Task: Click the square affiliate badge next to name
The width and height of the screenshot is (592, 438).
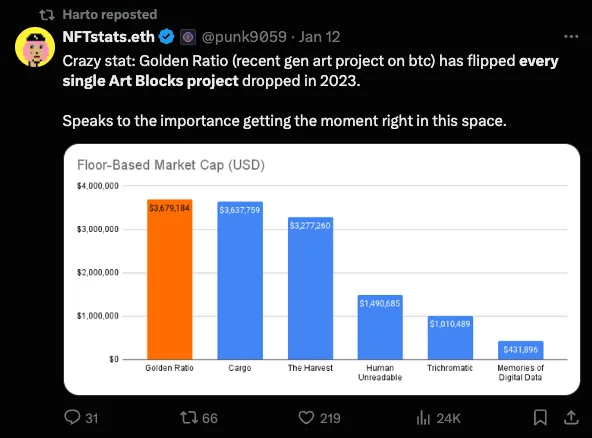Action: click(x=188, y=37)
